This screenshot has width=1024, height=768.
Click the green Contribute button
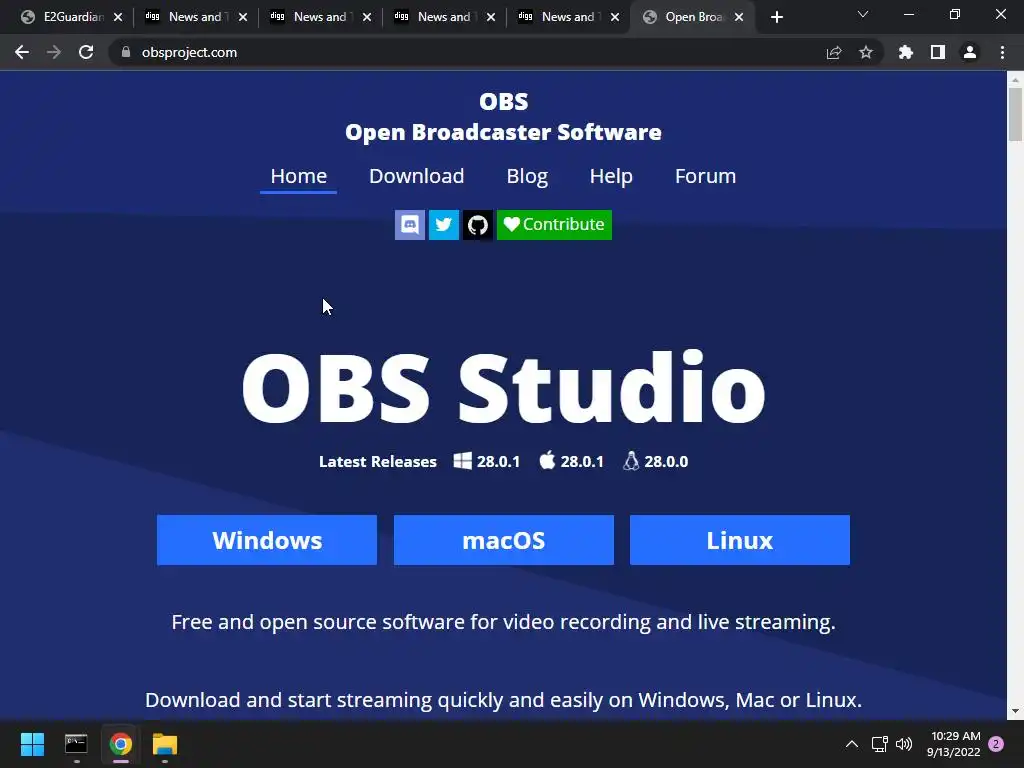tap(554, 225)
